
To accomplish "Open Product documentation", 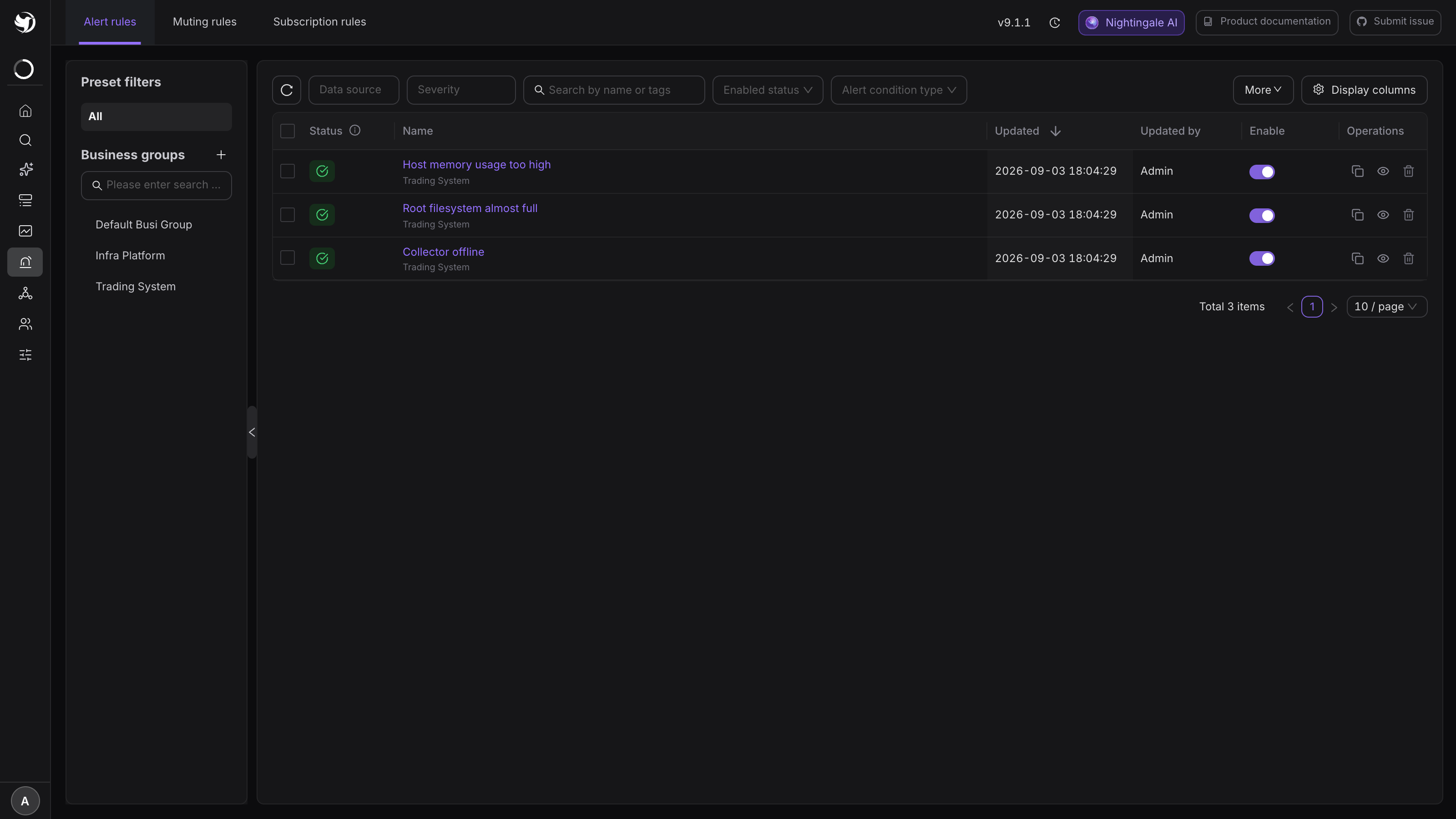I will tap(1267, 22).
